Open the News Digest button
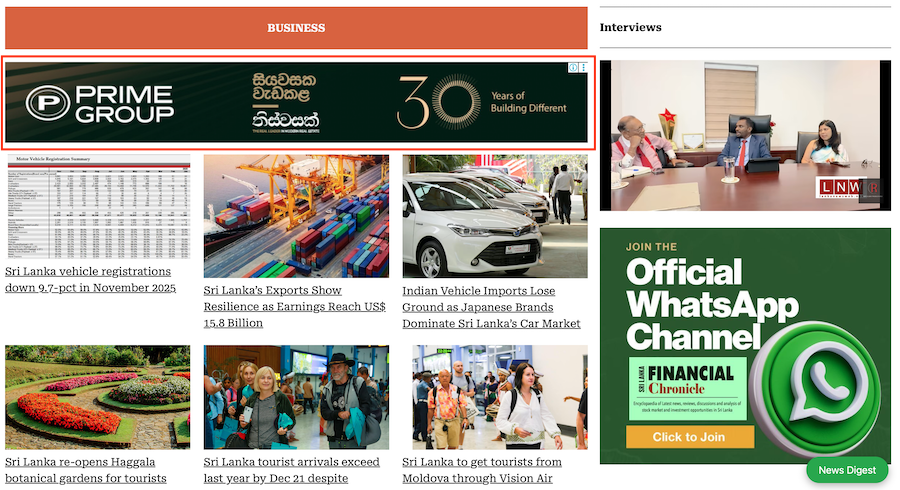Viewport: 900px width, 490px height. click(846, 470)
